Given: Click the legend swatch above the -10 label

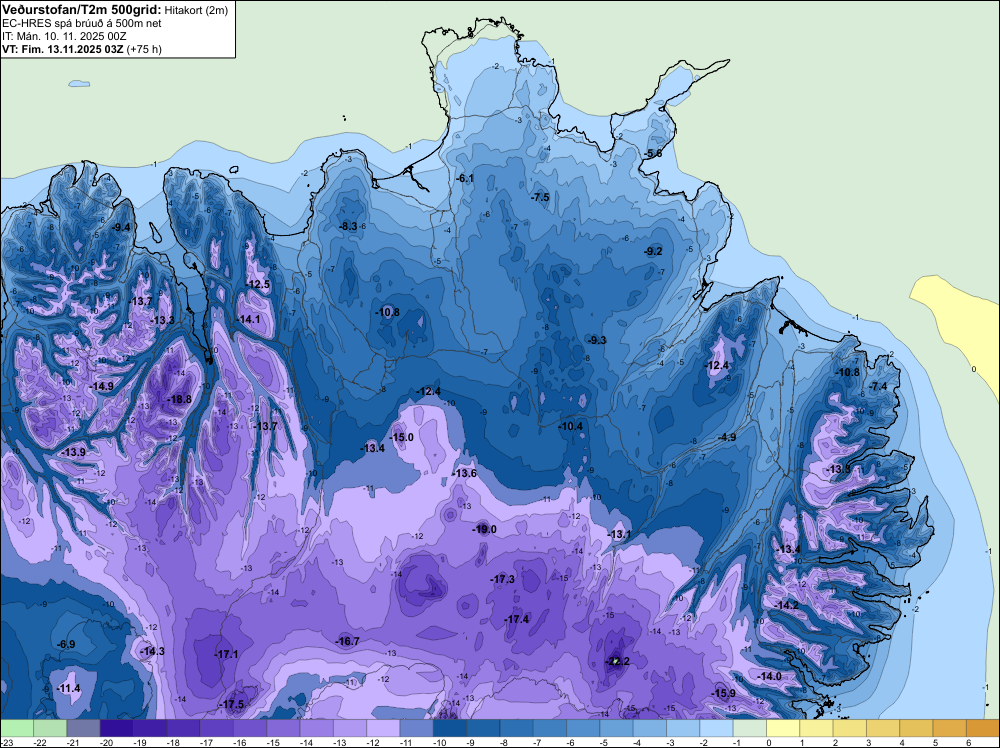Looking at the screenshot, I should click(x=450, y=728).
